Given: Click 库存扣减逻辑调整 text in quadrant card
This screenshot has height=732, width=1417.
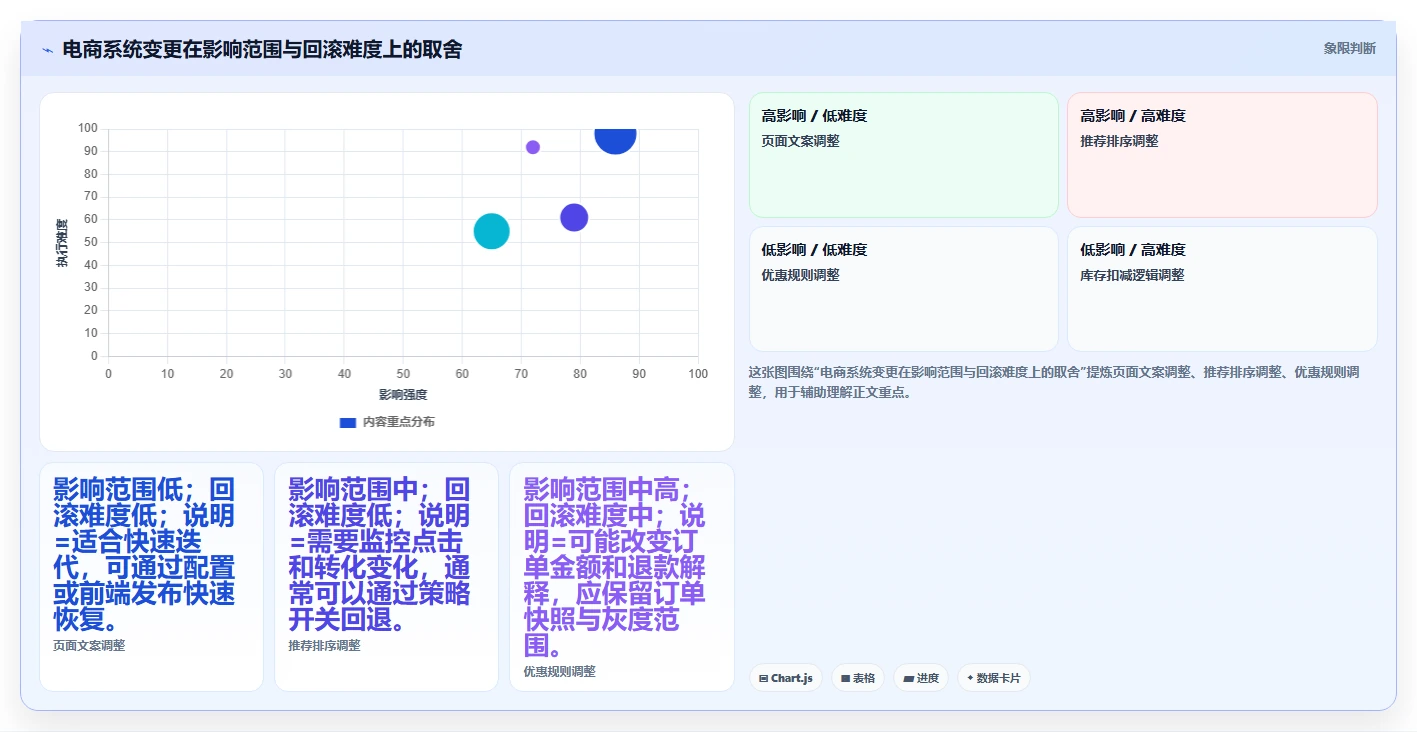Looking at the screenshot, I should (x=1132, y=275).
